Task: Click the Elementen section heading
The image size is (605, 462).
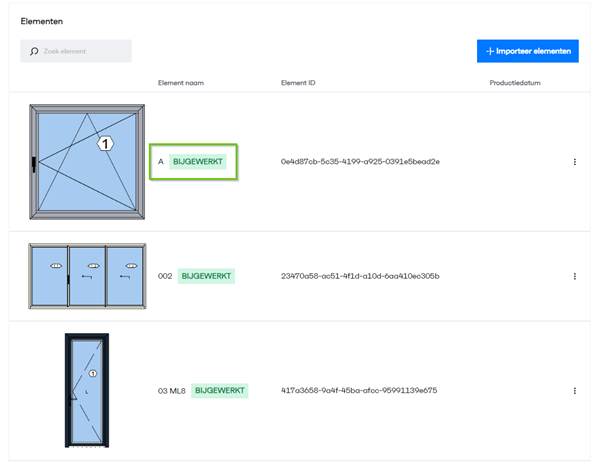Action: 42,21
